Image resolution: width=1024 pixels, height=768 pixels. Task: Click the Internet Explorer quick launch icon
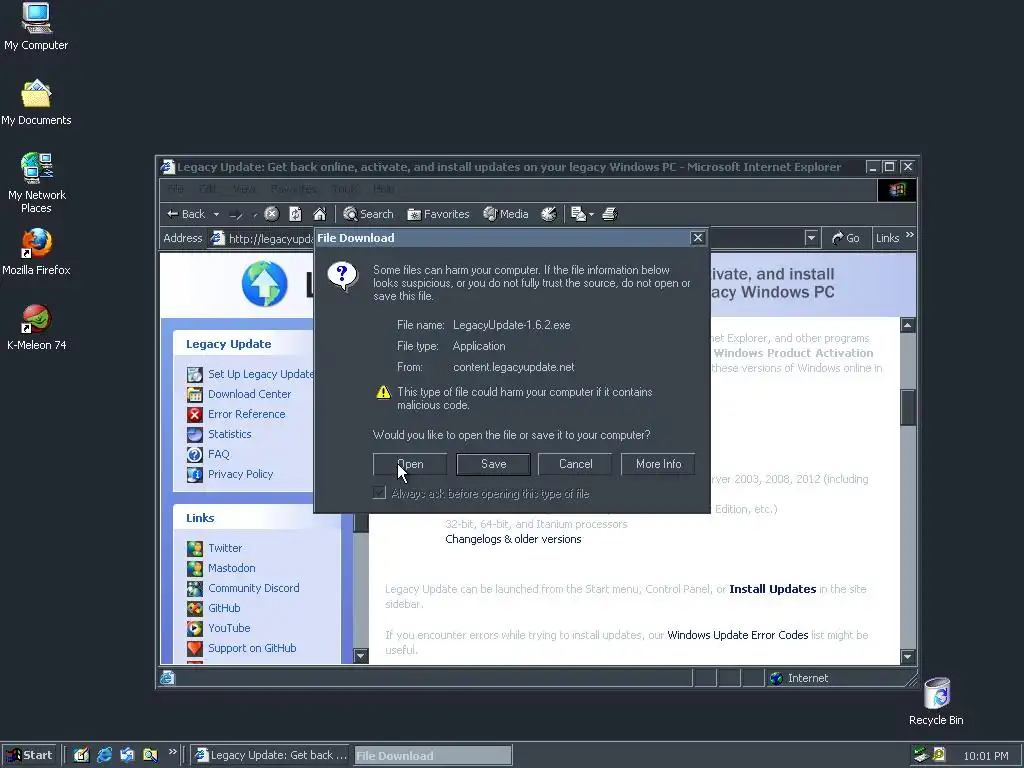104,755
